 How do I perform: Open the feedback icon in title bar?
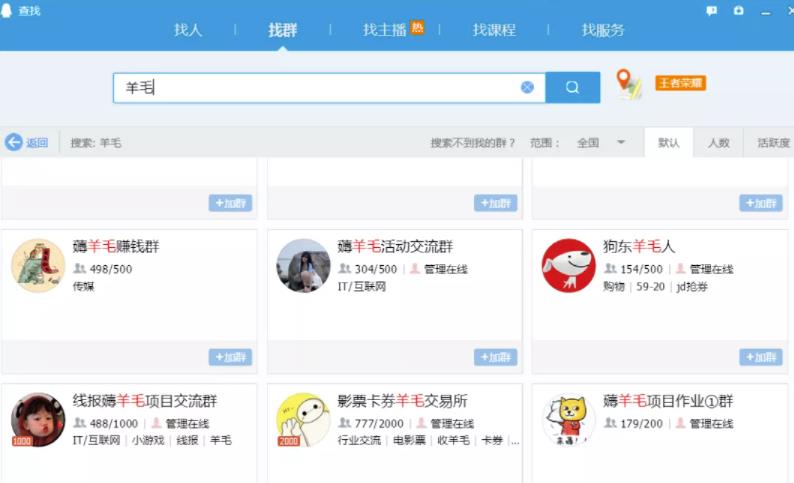point(712,10)
